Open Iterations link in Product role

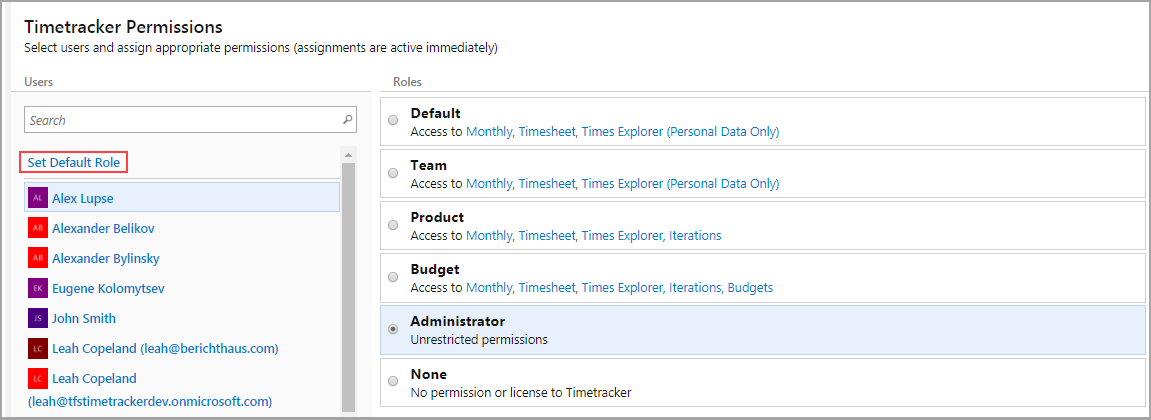click(695, 236)
